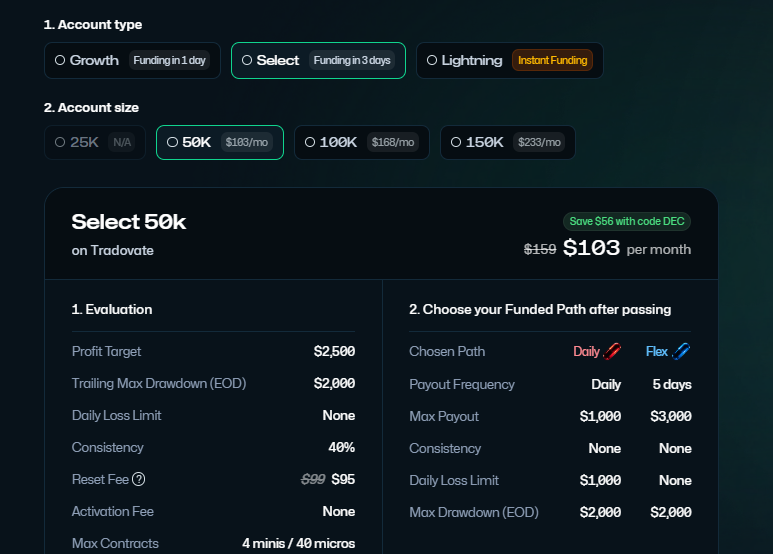
Task: Choose the Select account type option
Action: point(277,60)
